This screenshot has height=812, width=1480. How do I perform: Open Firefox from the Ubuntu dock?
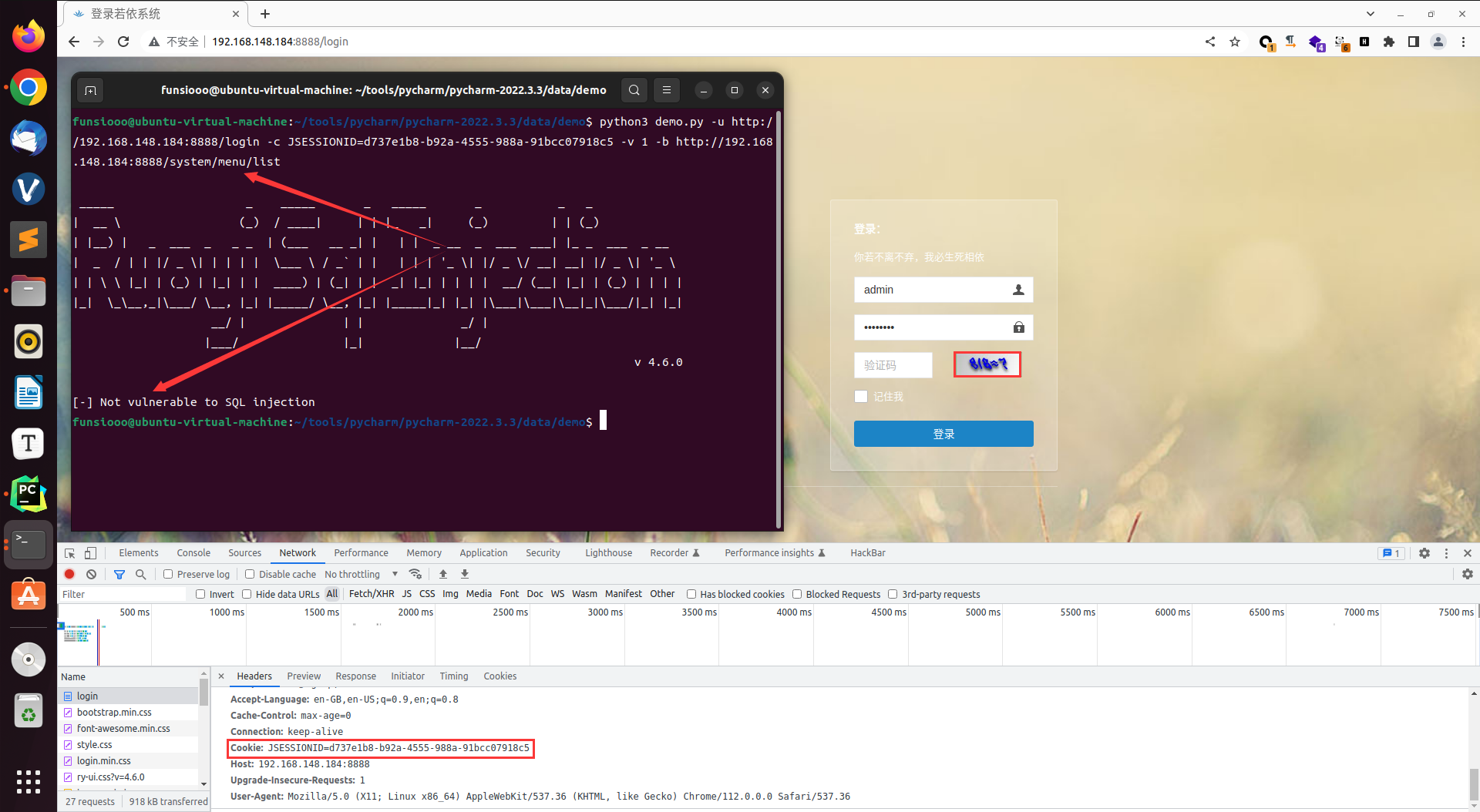29,36
